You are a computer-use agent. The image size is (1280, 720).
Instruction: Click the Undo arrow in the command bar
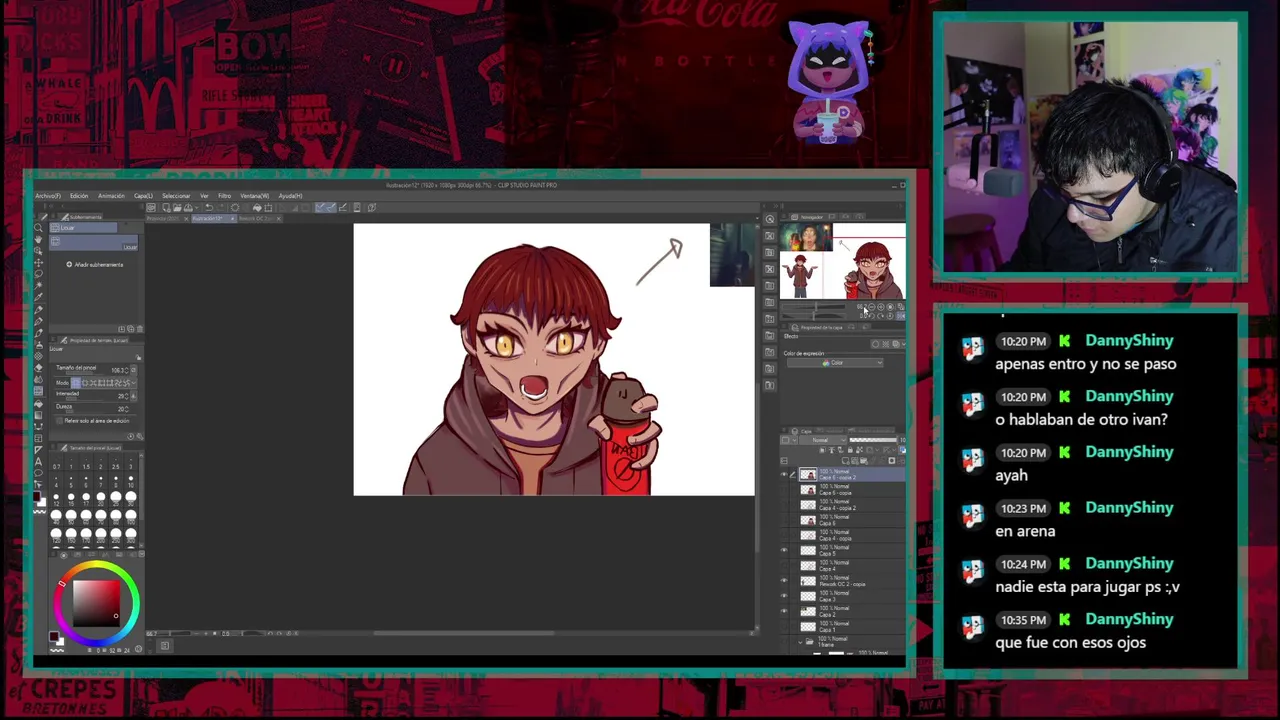(x=209, y=207)
